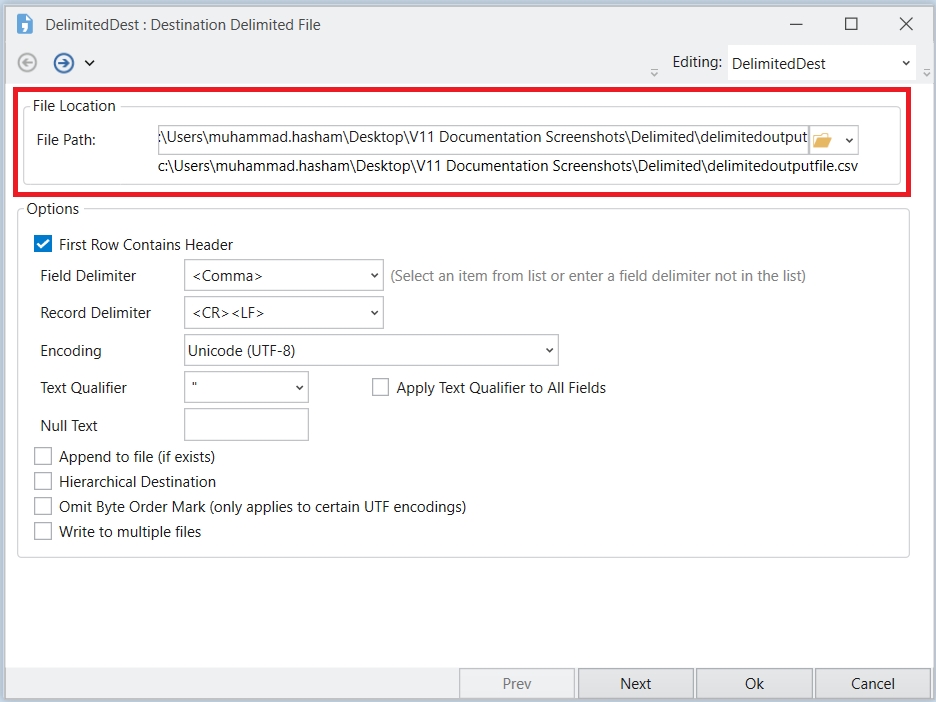936x702 pixels.
Task: Expand the Text Qualifier combo box
Action: [x=246, y=387]
